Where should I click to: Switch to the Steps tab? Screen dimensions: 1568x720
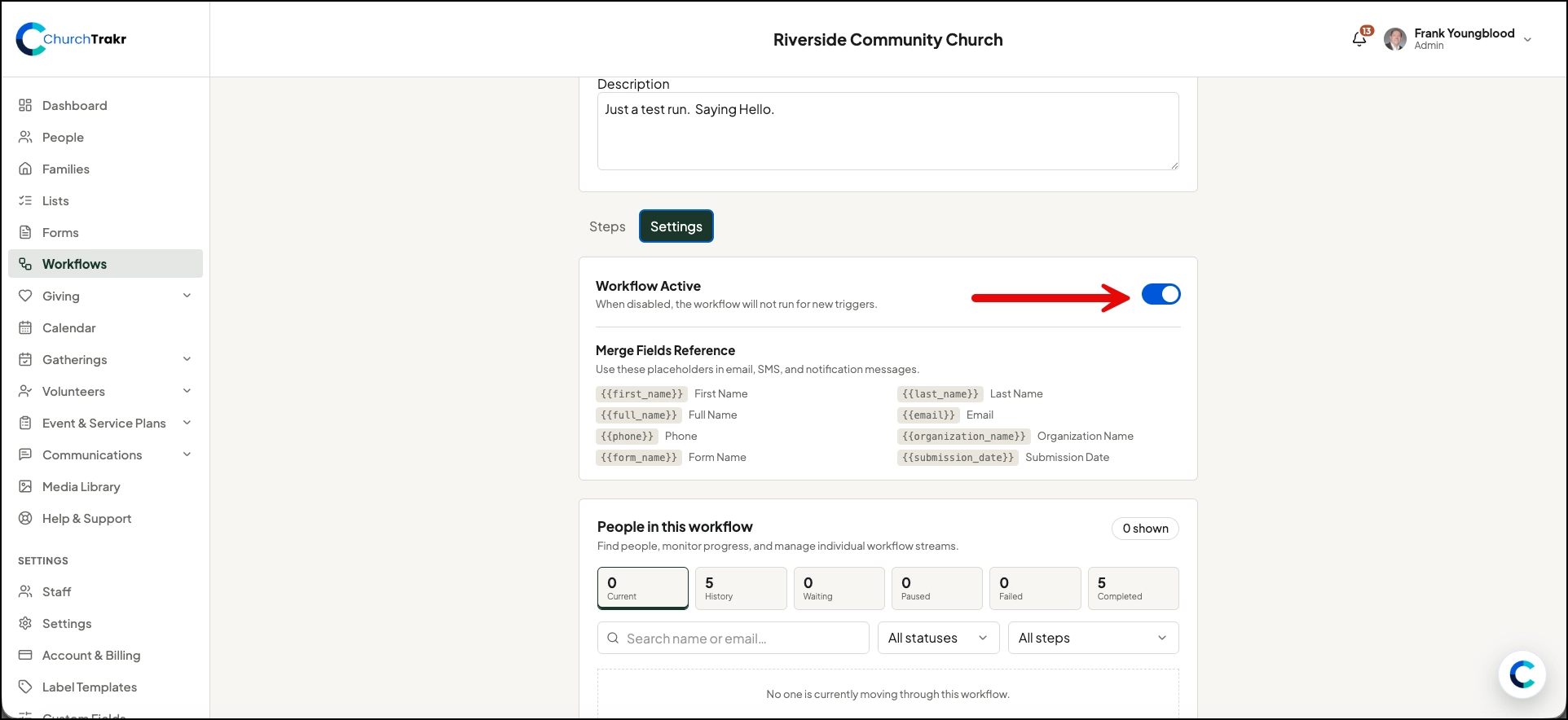point(607,226)
